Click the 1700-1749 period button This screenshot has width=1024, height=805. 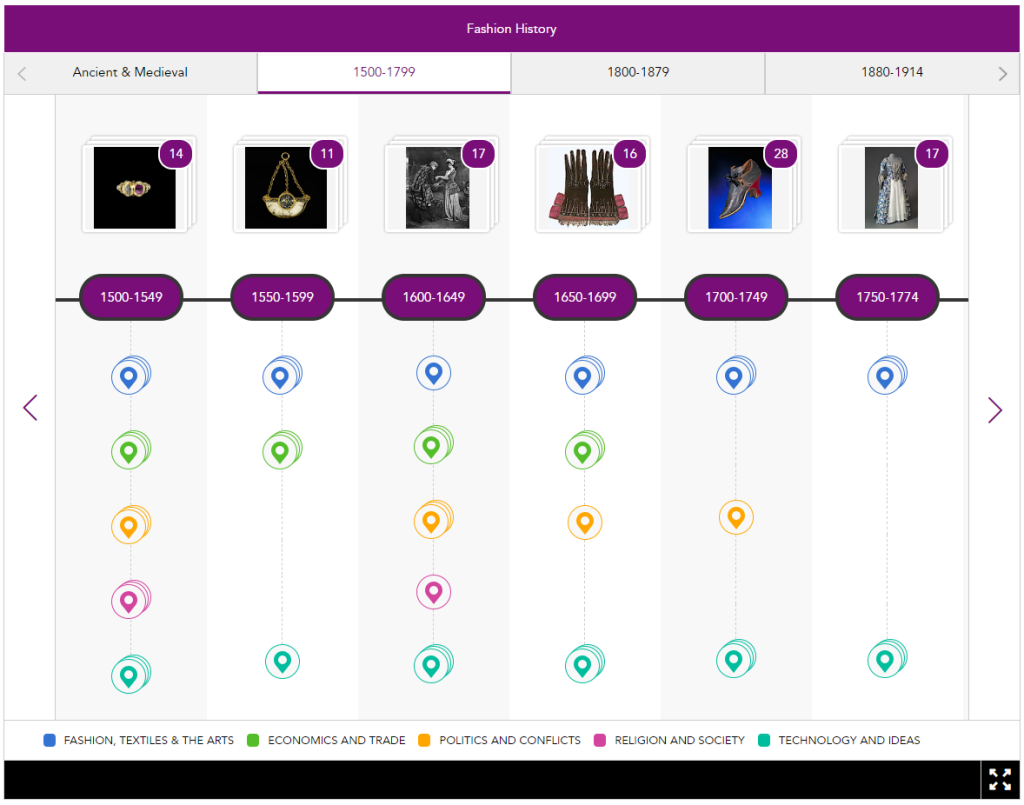click(736, 297)
